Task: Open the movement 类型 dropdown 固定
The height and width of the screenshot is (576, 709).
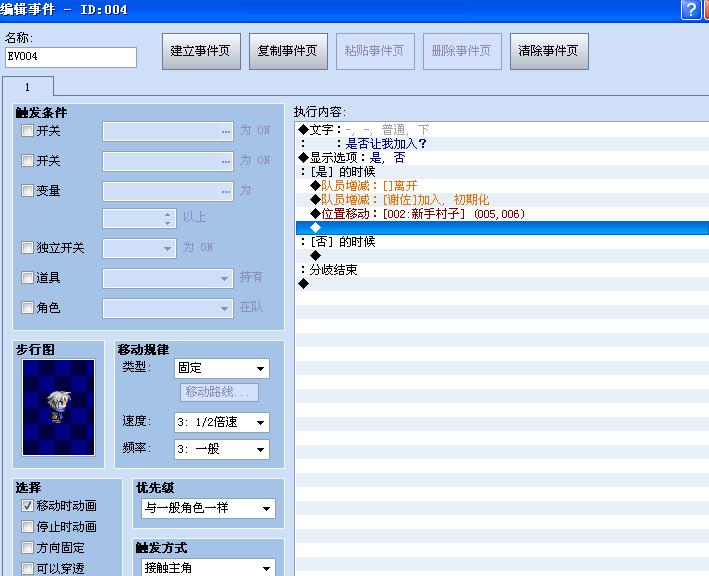Action: 222,368
